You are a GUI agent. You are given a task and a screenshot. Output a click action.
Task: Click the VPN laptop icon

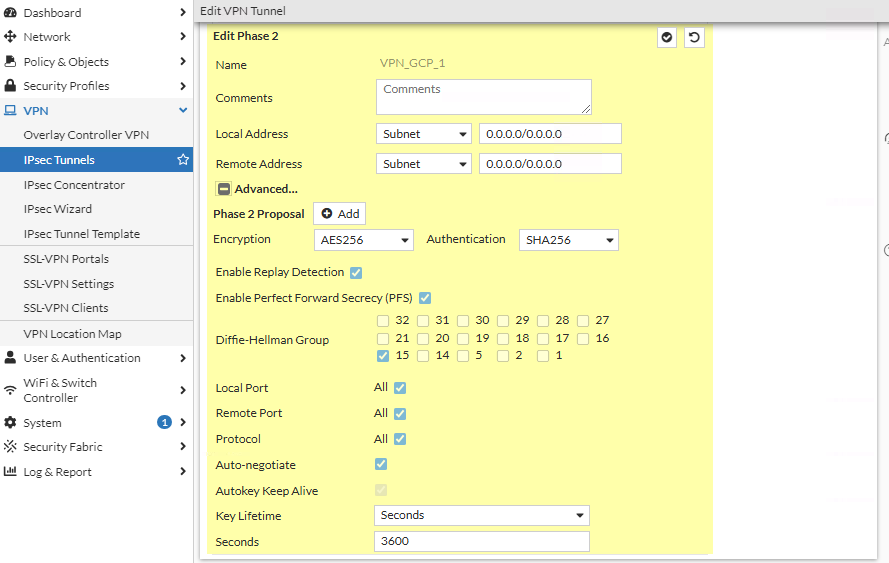pos(10,111)
